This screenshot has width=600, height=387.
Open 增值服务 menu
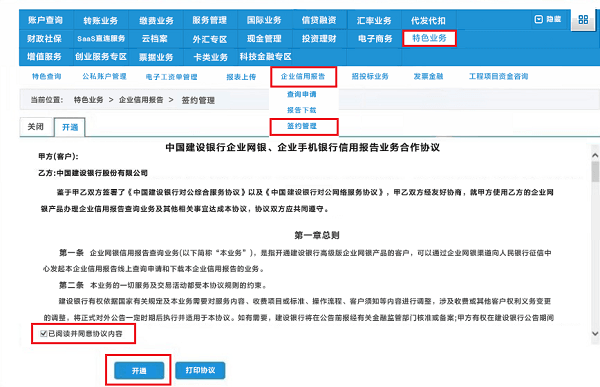(x=44, y=57)
